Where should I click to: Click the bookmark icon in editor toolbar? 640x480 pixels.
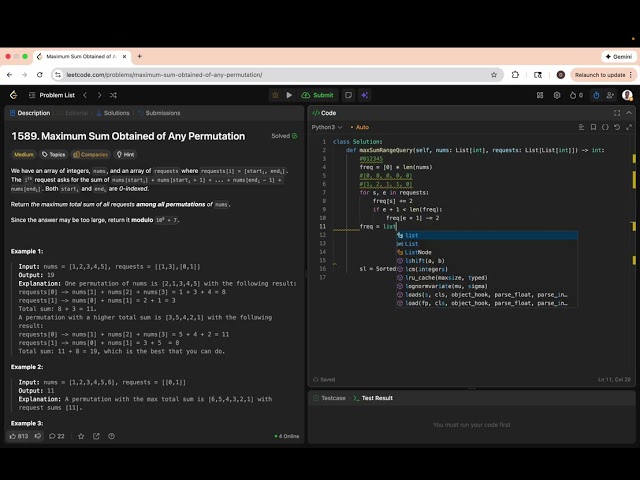pos(592,127)
